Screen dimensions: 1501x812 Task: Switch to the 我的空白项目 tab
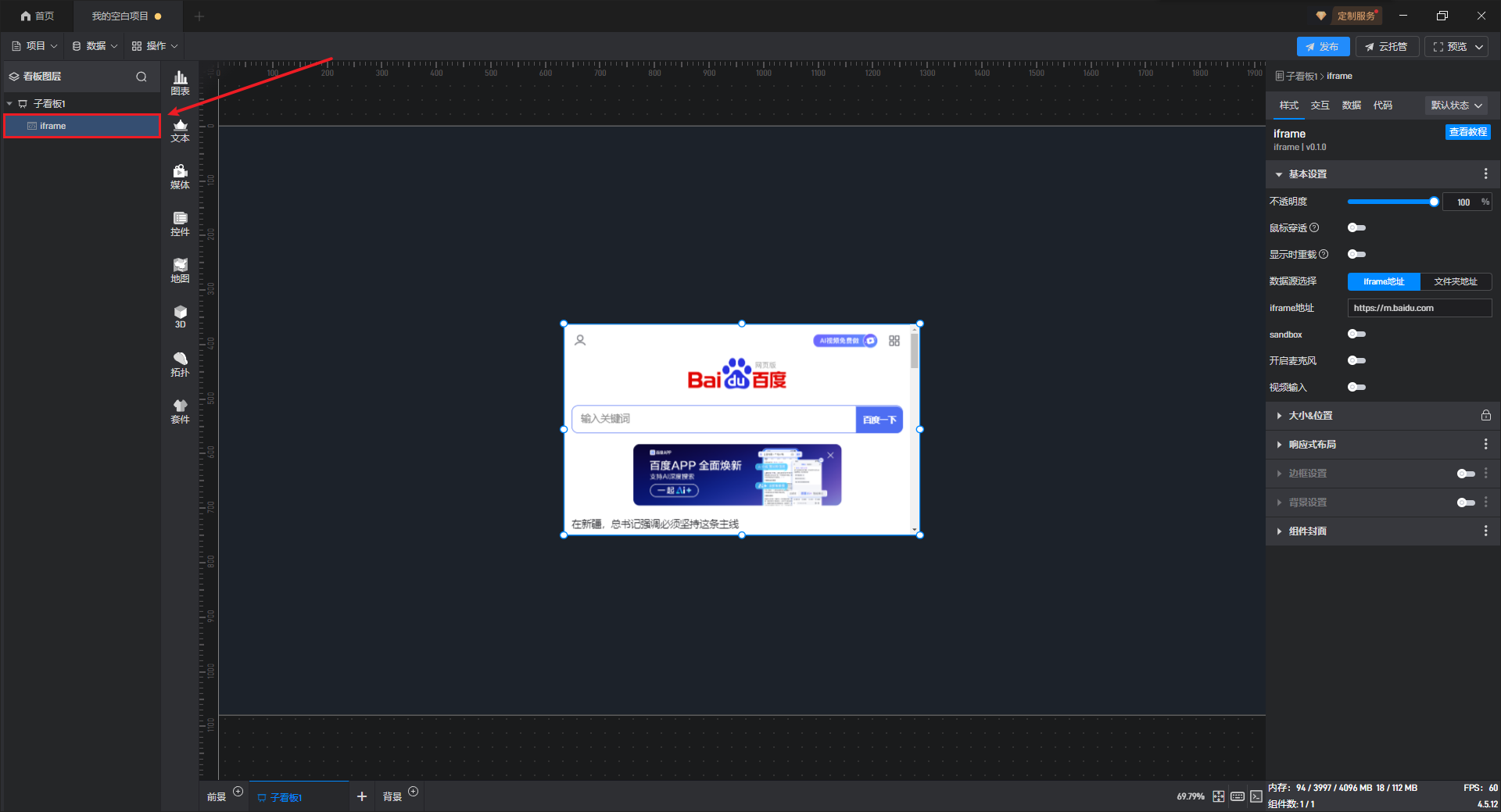127,16
